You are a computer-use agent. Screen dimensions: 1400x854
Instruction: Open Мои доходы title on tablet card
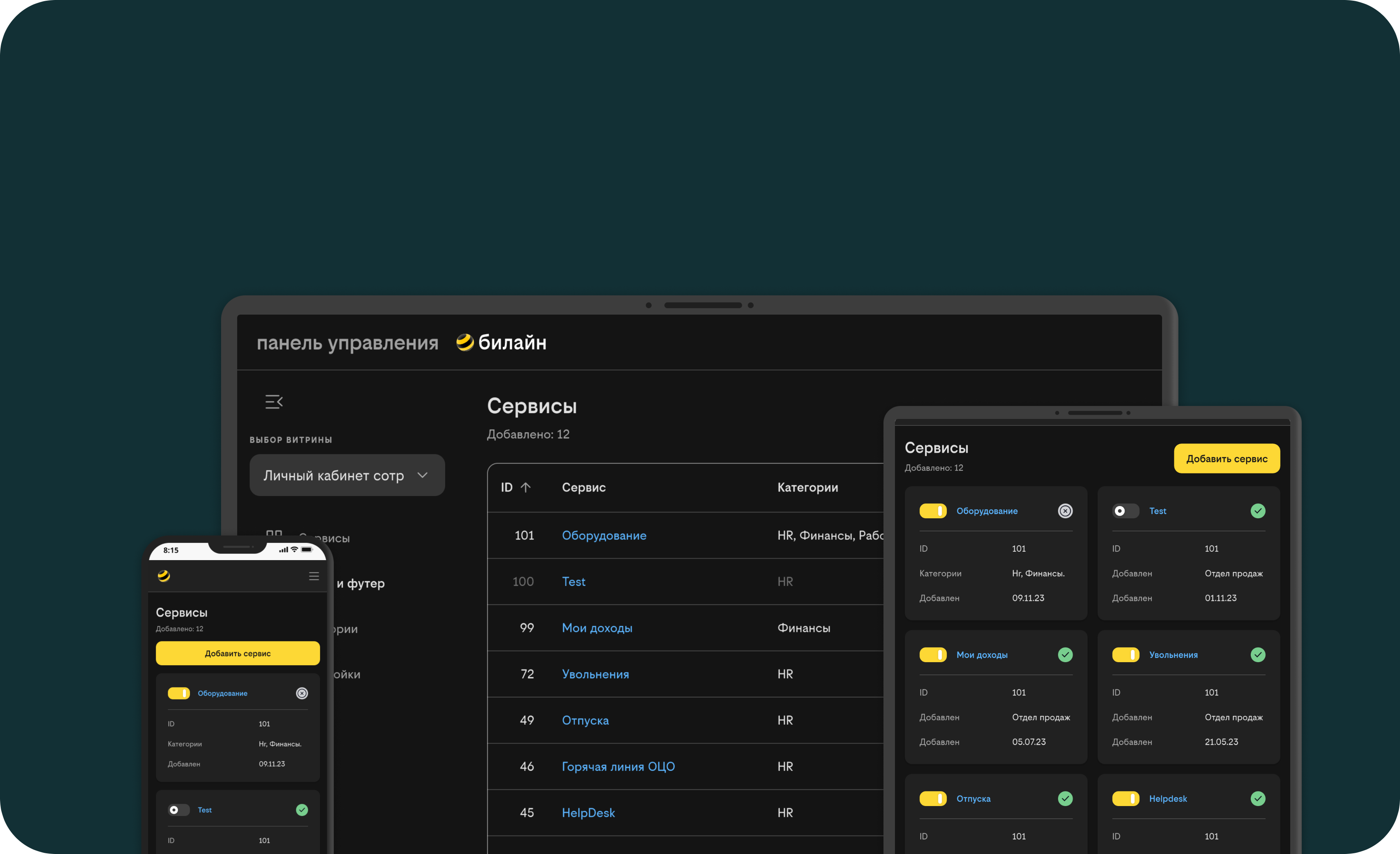pos(982,655)
